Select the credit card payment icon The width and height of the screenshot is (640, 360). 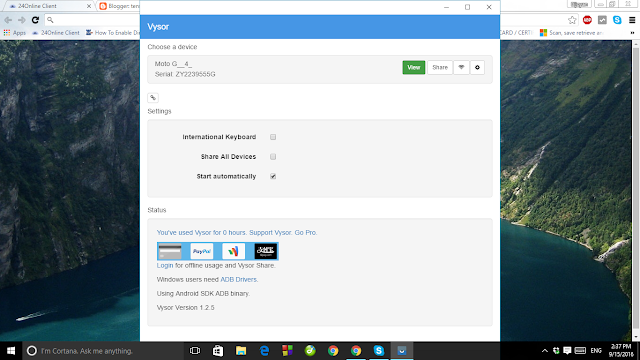point(170,251)
